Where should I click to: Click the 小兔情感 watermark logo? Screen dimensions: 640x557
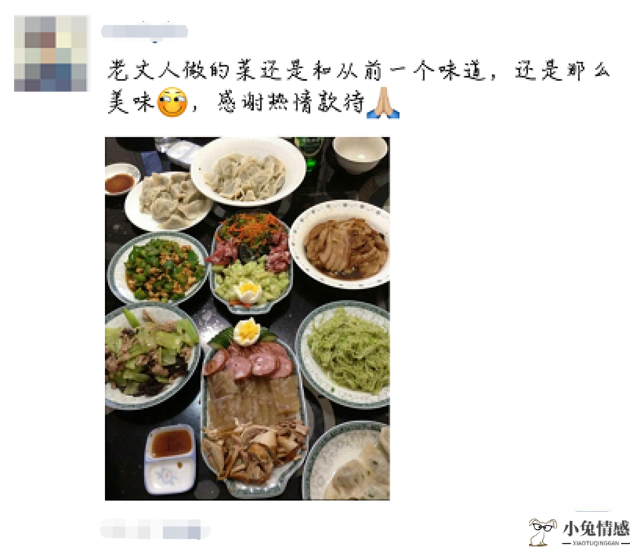click(579, 532)
